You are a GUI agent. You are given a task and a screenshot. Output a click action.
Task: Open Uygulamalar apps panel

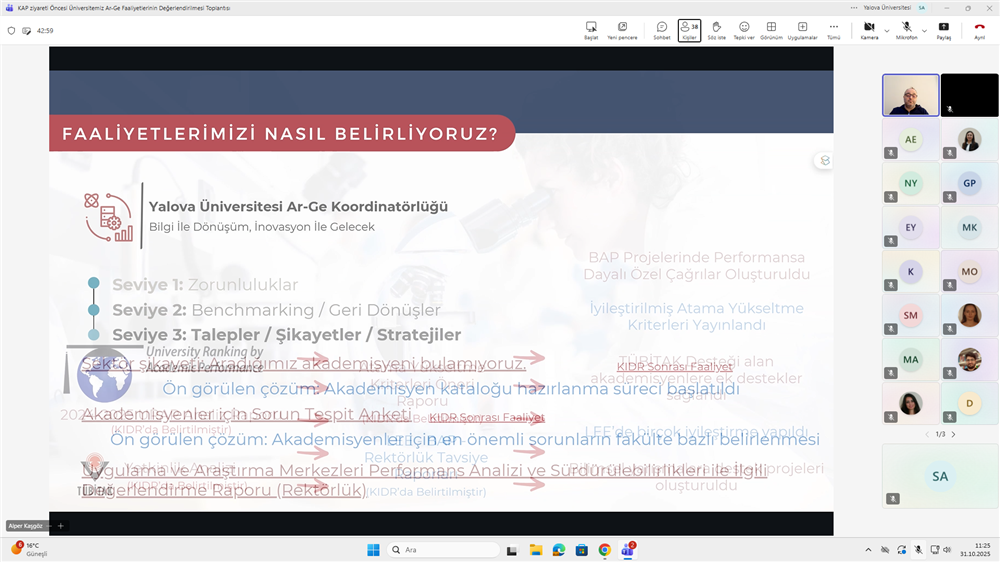(x=802, y=30)
